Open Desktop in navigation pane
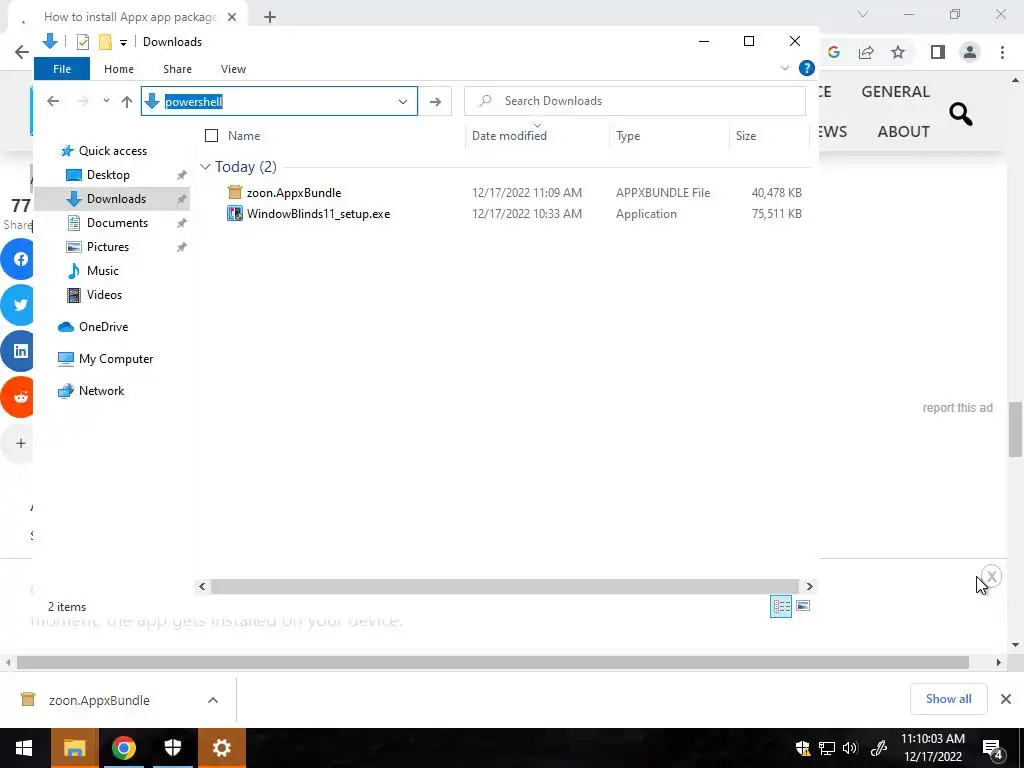This screenshot has width=1024, height=768. 108,175
